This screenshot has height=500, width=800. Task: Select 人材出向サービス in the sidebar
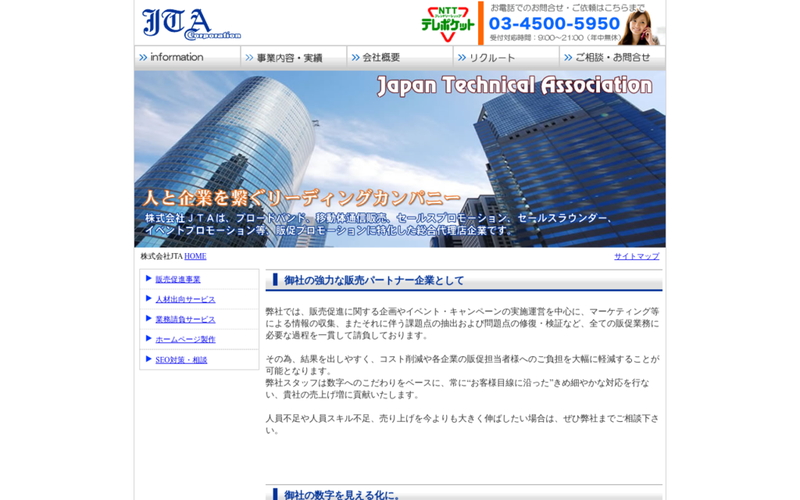(x=185, y=300)
